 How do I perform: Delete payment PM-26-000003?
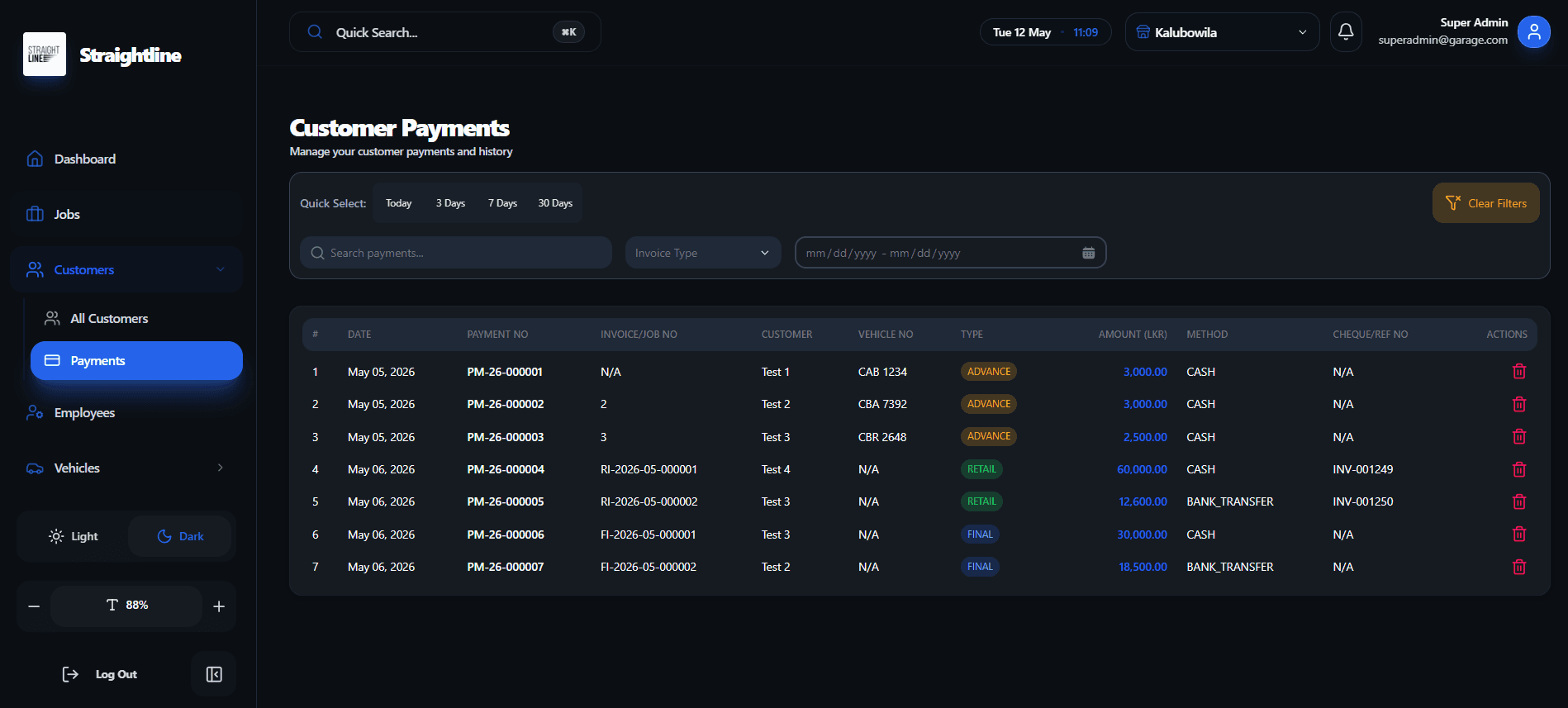(1518, 436)
